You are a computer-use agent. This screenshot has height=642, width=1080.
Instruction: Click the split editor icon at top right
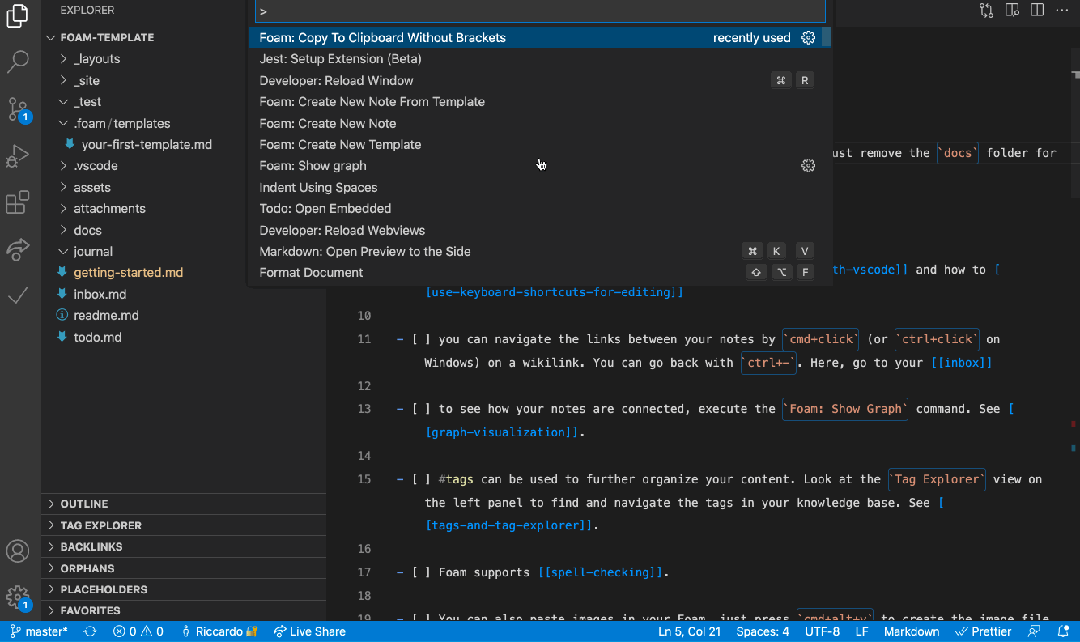(1037, 10)
